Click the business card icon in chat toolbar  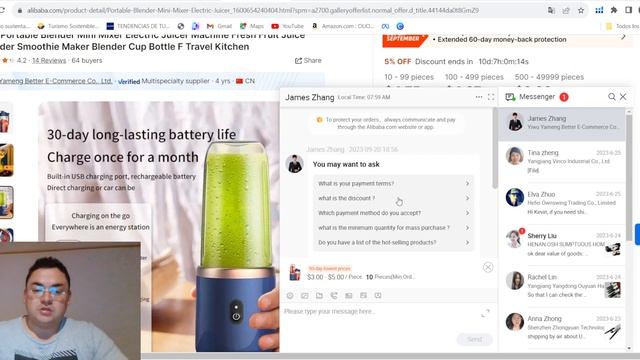pyautogui.click(x=349, y=296)
